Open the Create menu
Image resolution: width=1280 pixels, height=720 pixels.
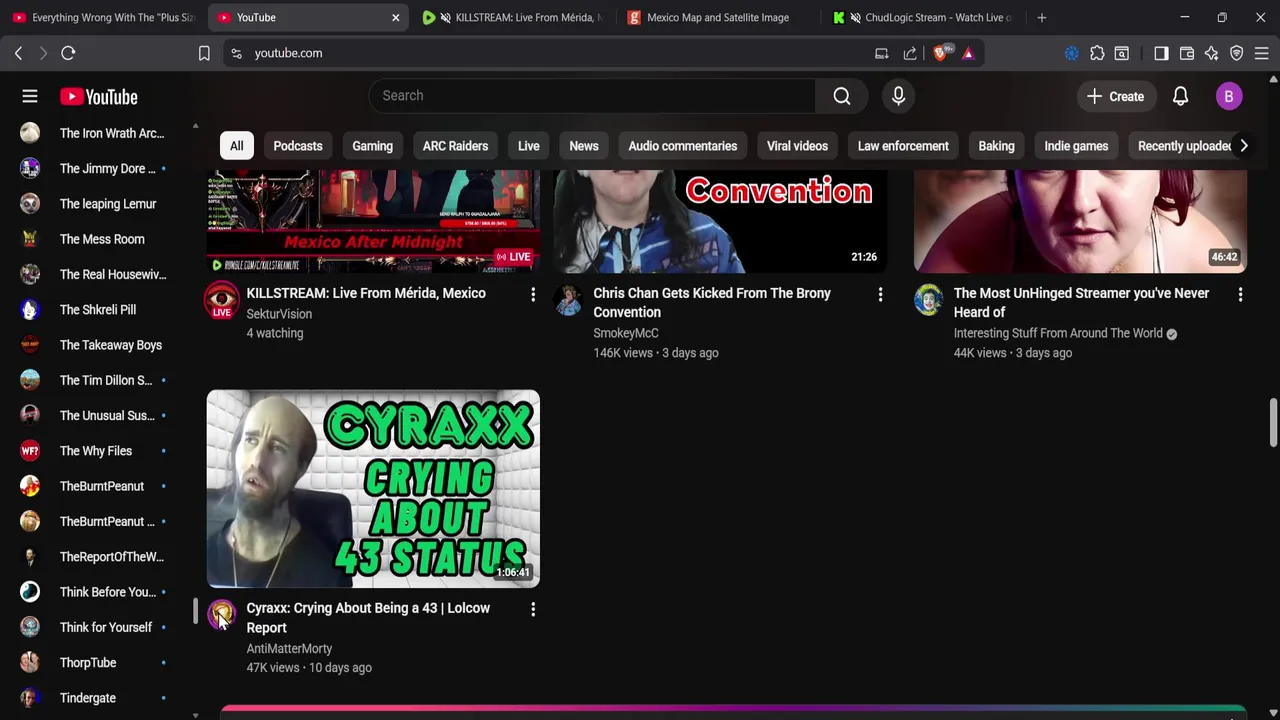[1116, 96]
